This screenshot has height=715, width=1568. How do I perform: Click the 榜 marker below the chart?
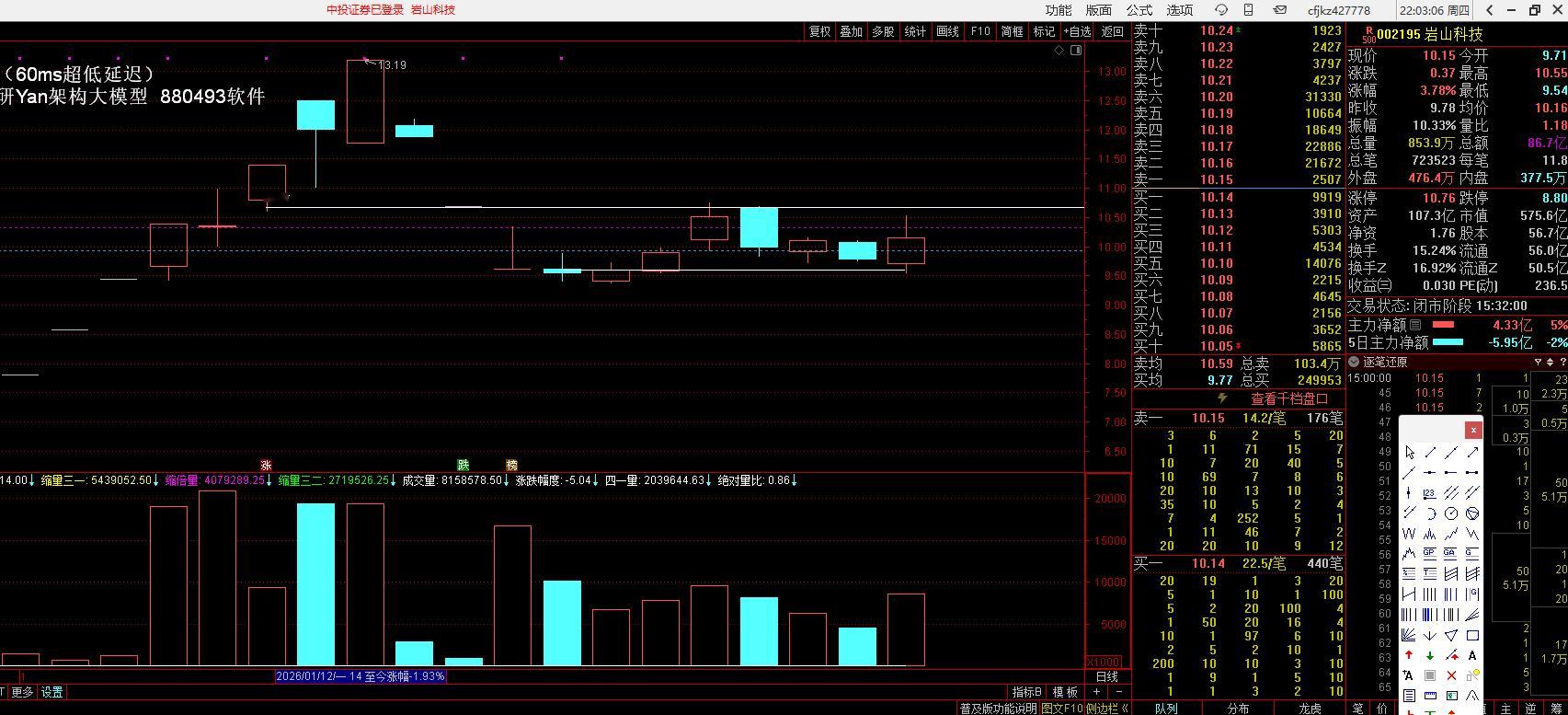click(512, 466)
